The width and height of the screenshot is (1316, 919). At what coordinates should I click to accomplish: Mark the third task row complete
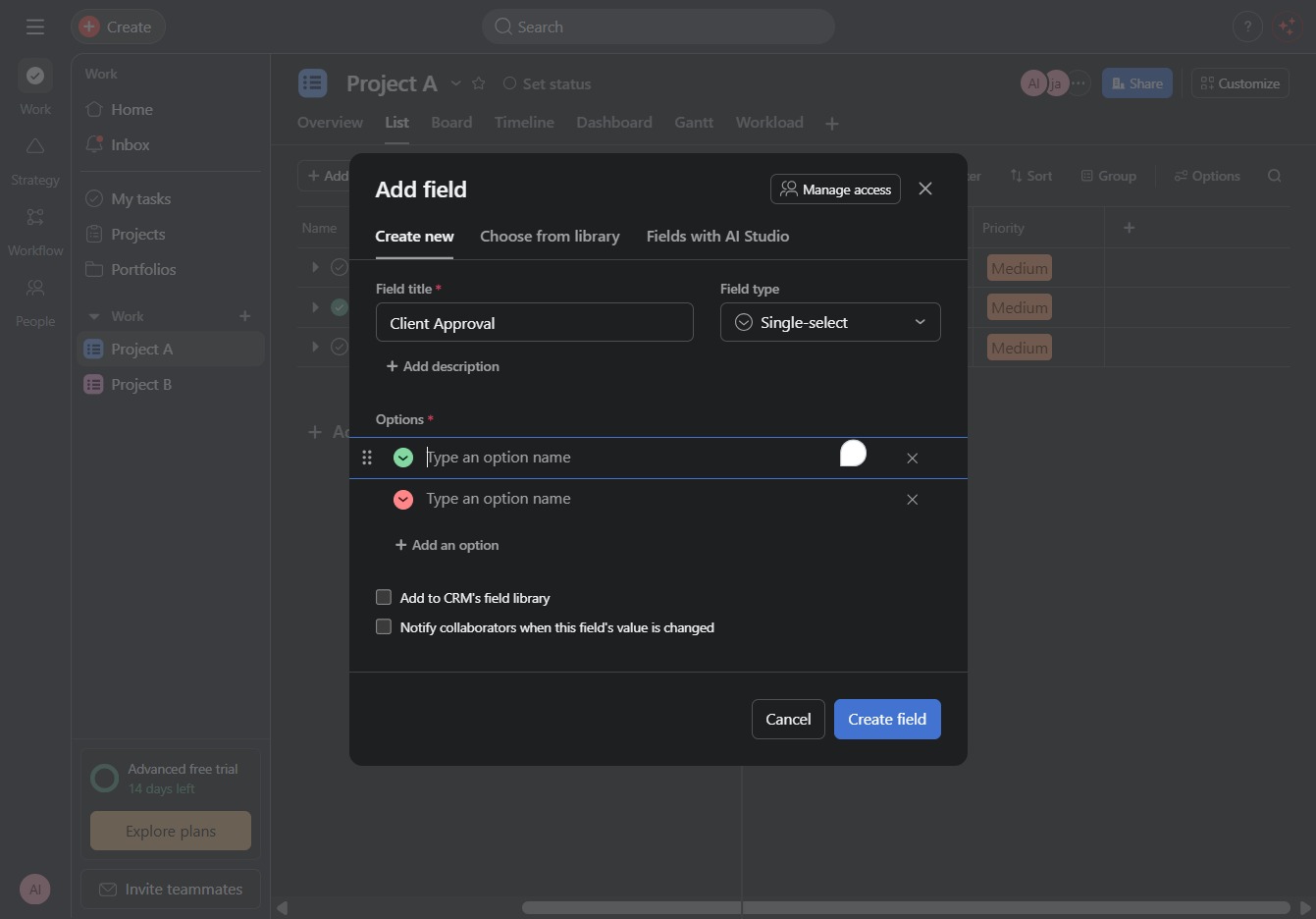pyautogui.click(x=340, y=347)
